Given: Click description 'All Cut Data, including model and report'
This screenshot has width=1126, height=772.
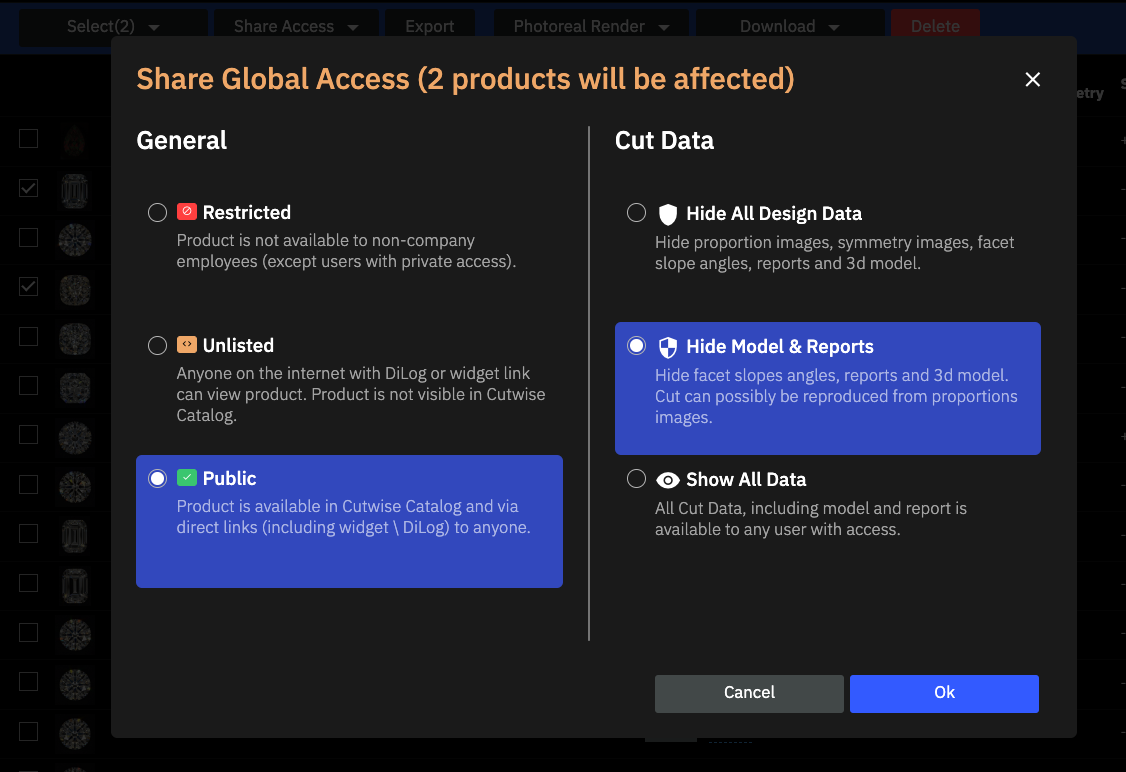Looking at the screenshot, I should pyautogui.click(x=811, y=518).
